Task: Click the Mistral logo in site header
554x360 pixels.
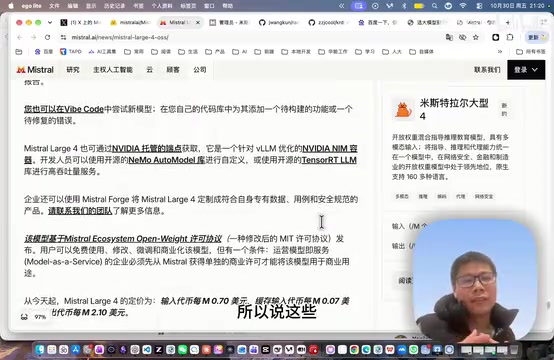Action: pos(35,70)
